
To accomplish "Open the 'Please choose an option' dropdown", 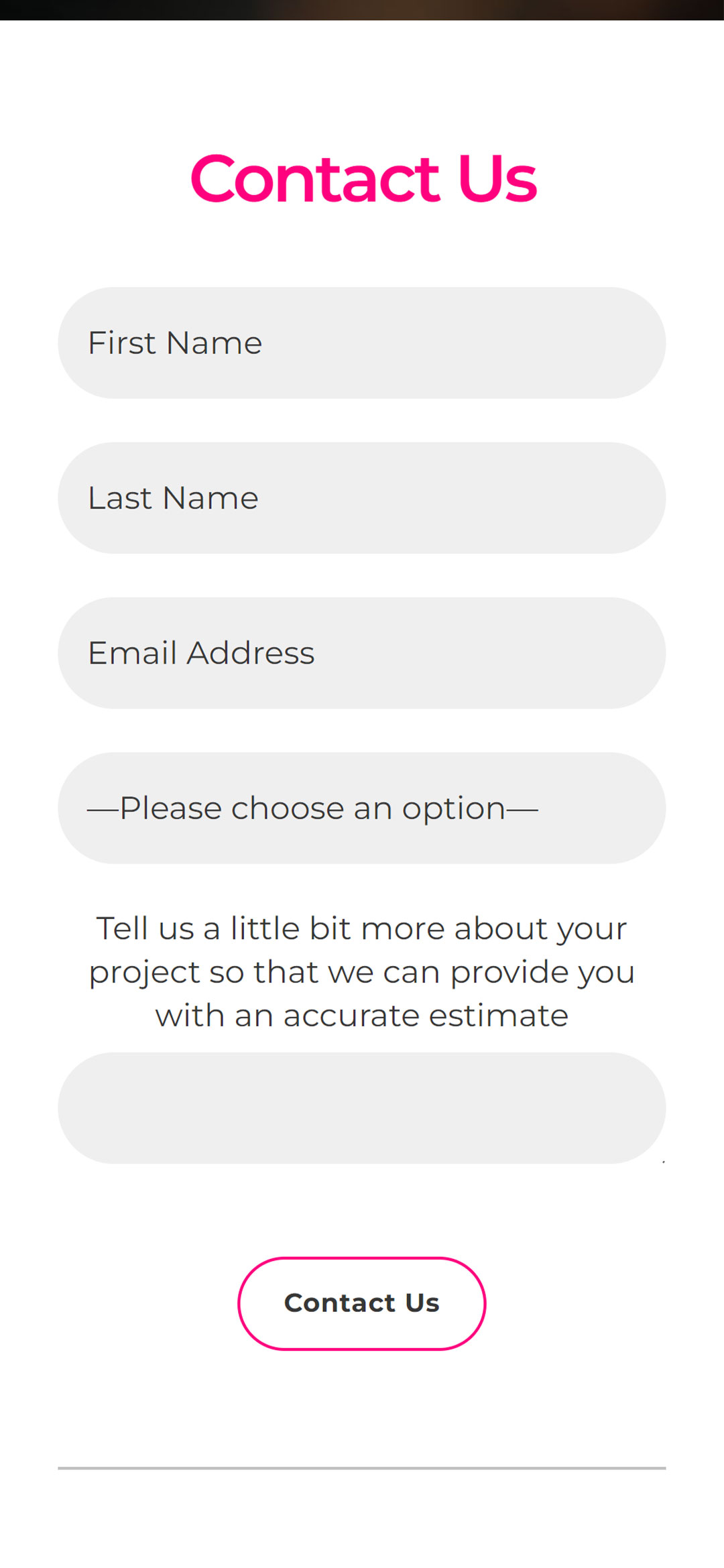I will coord(362,808).
